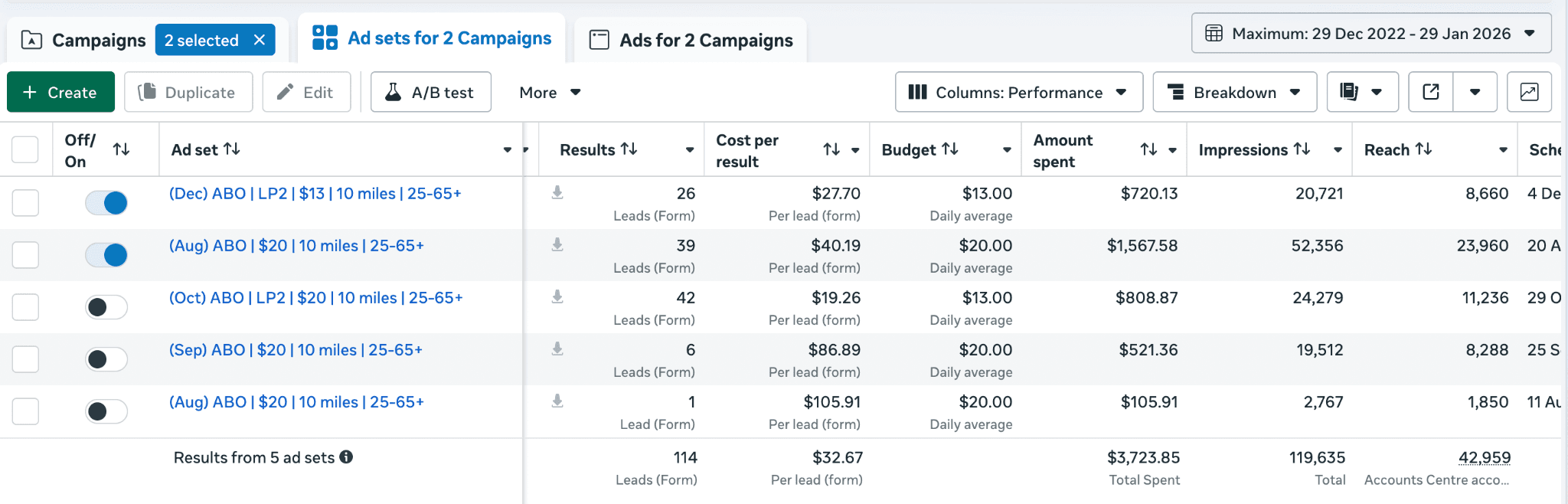
Task: Sort by the Off/On column arrows
Action: (x=121, y=149)
